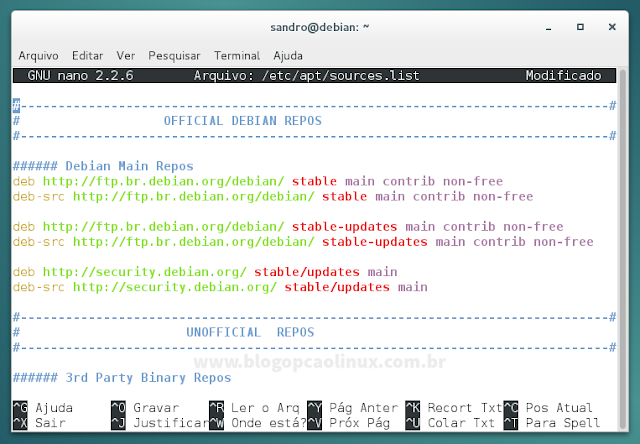Open the Ajuda menu

click(288, 56)
